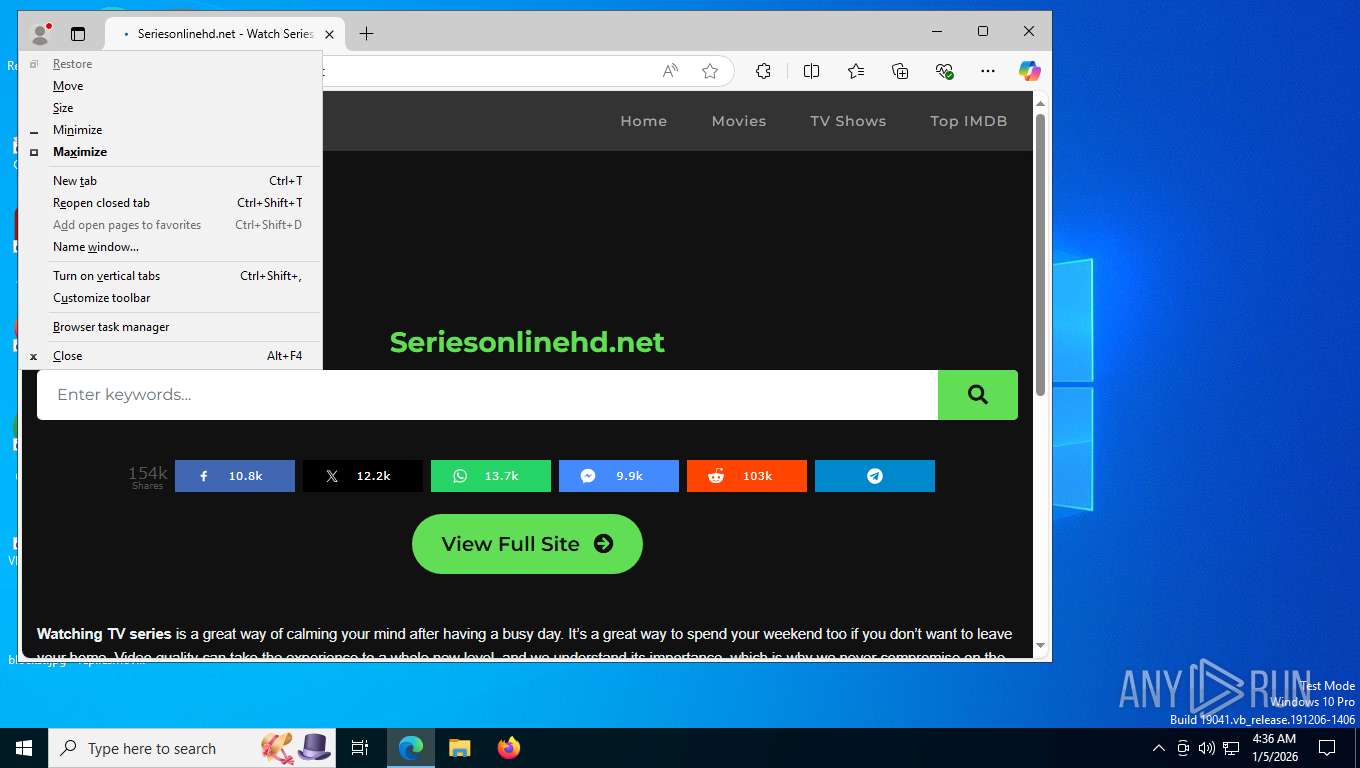Click the green search magnifier button

tap(978, 395)
